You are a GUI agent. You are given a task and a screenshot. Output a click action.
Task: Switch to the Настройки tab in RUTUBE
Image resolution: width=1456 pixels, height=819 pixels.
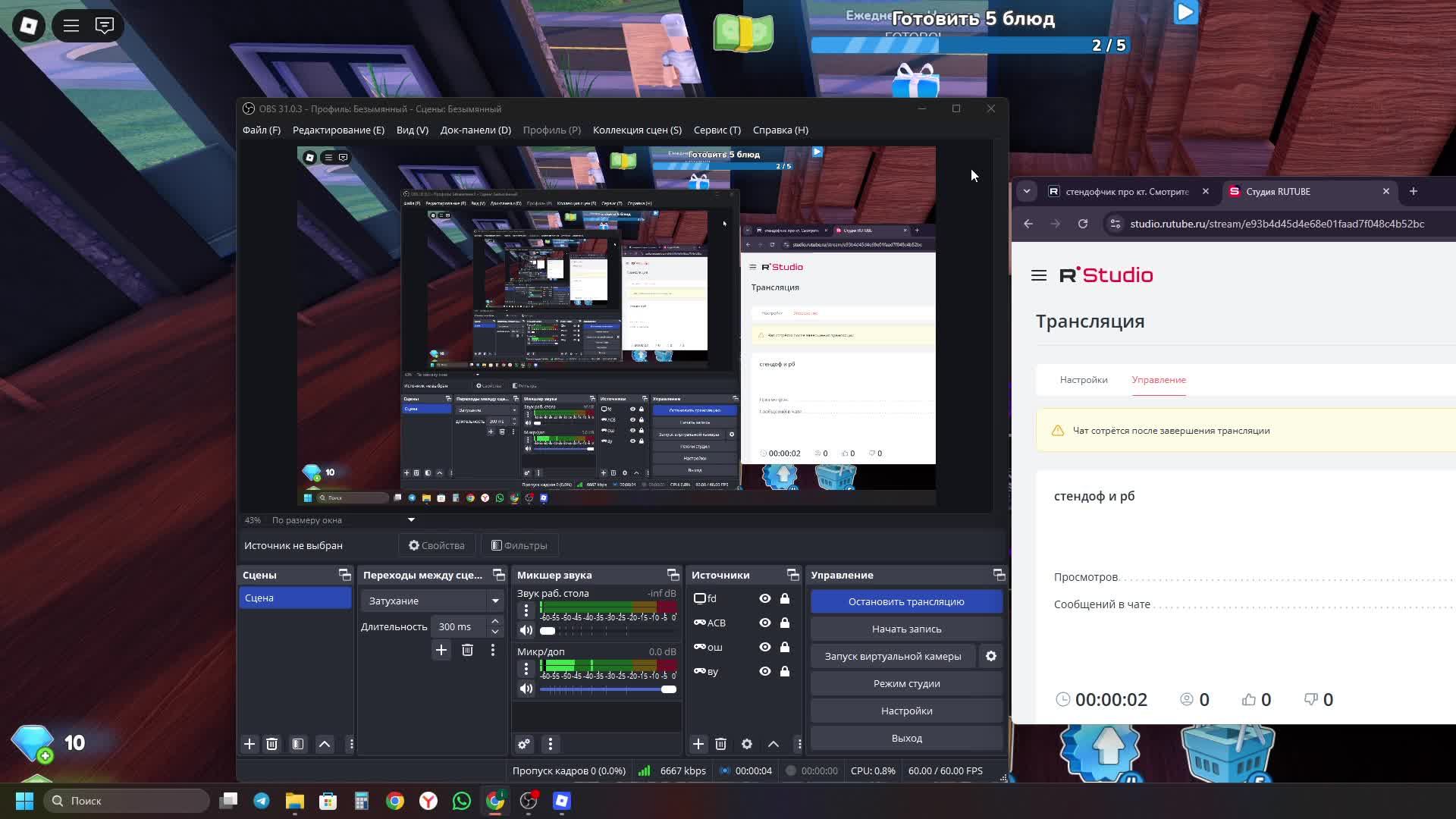point(1083,380)
